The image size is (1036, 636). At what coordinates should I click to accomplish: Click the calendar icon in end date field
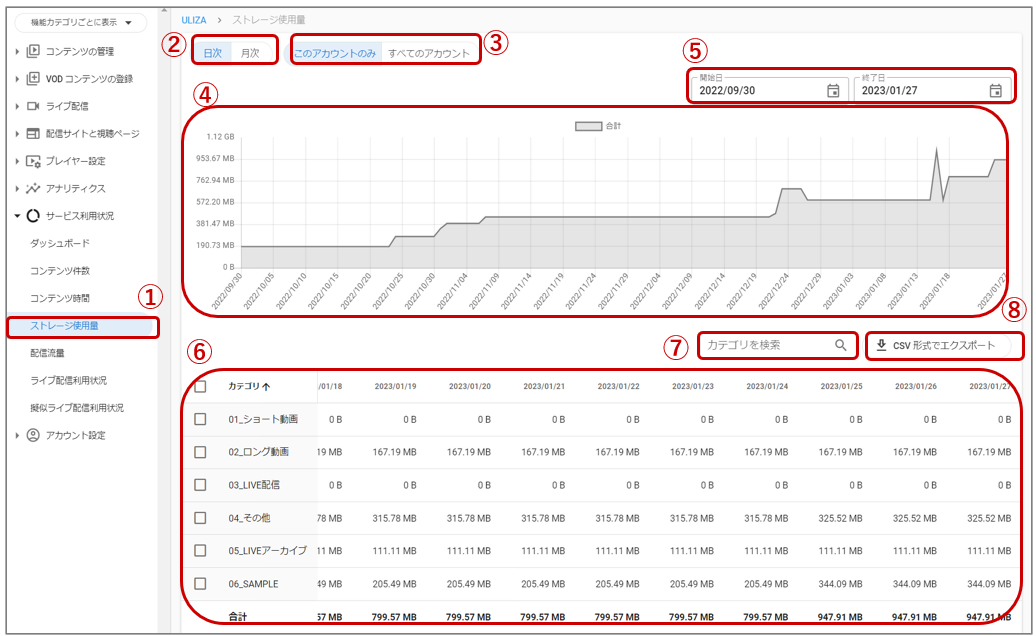pyautogui.click(x=995, y=90)
